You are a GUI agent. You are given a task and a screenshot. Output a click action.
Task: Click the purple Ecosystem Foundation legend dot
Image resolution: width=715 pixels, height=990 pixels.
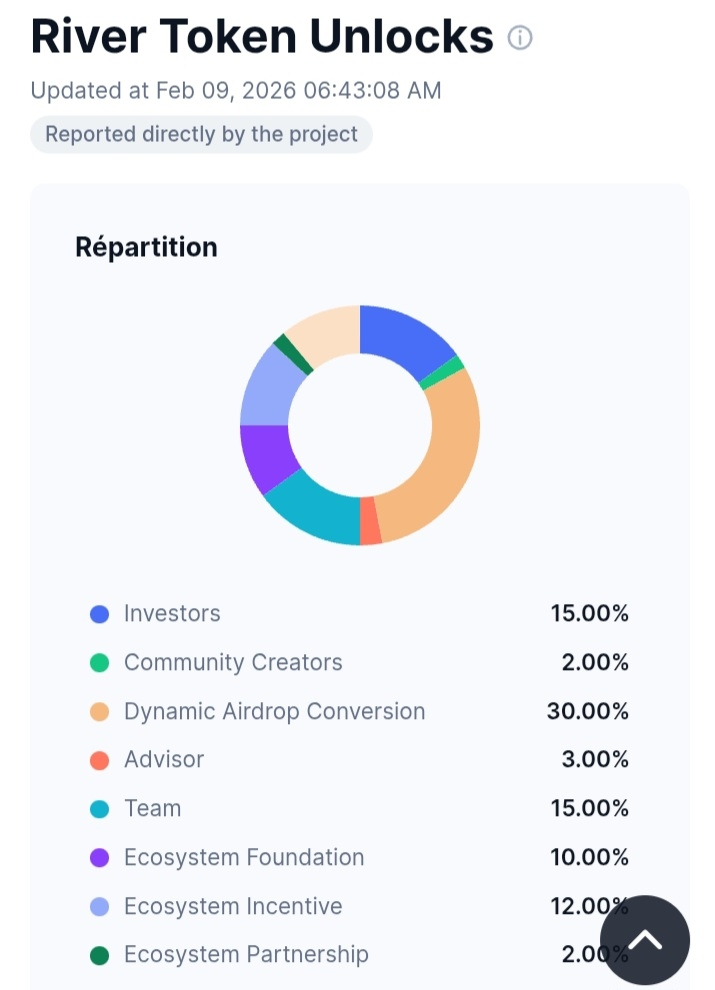coord(99,858)
